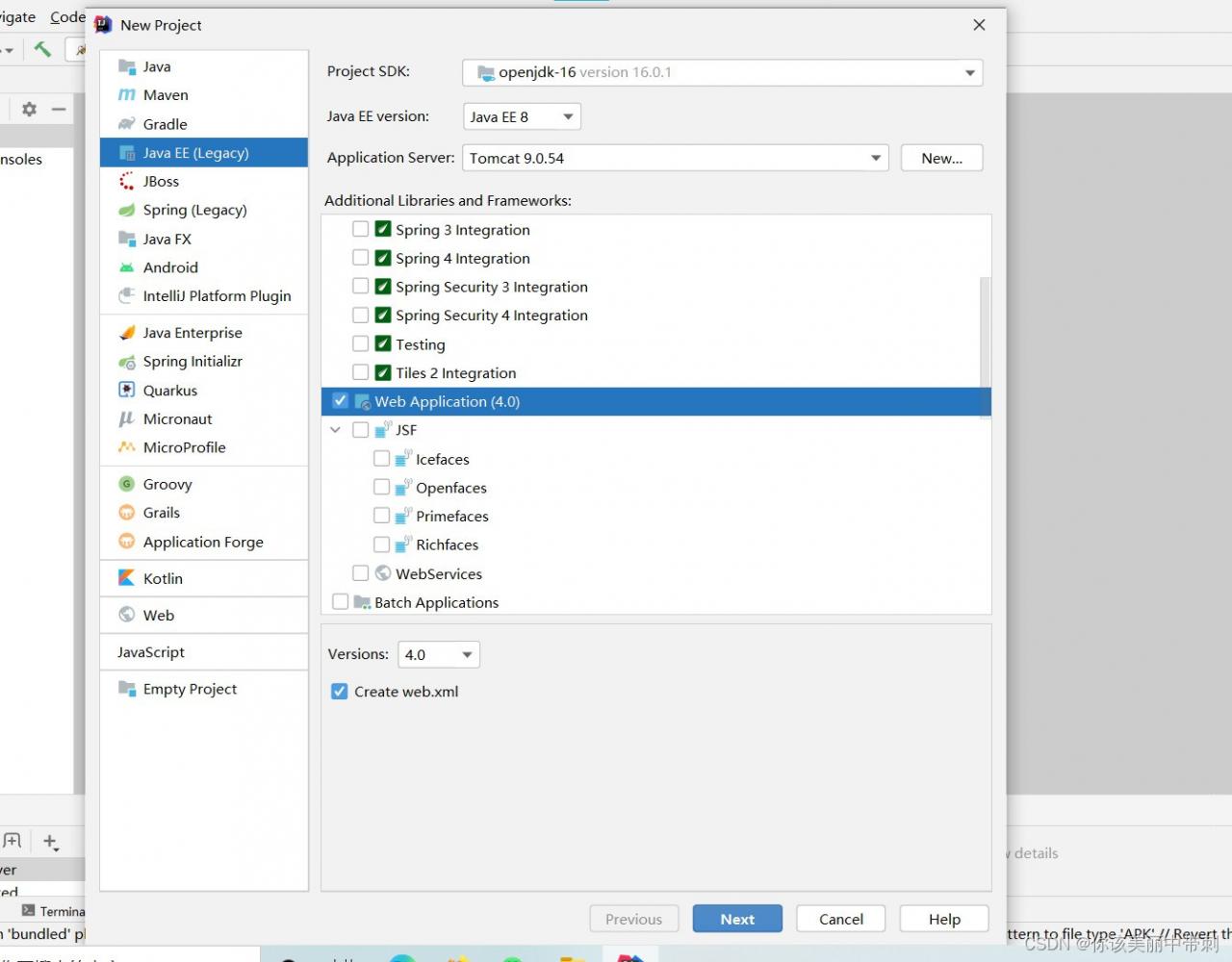Viewport: 1232px width, 962px height.
Task: Tick Spring Security 3 Integration checkbox
Action: click(x=361, y=286)
